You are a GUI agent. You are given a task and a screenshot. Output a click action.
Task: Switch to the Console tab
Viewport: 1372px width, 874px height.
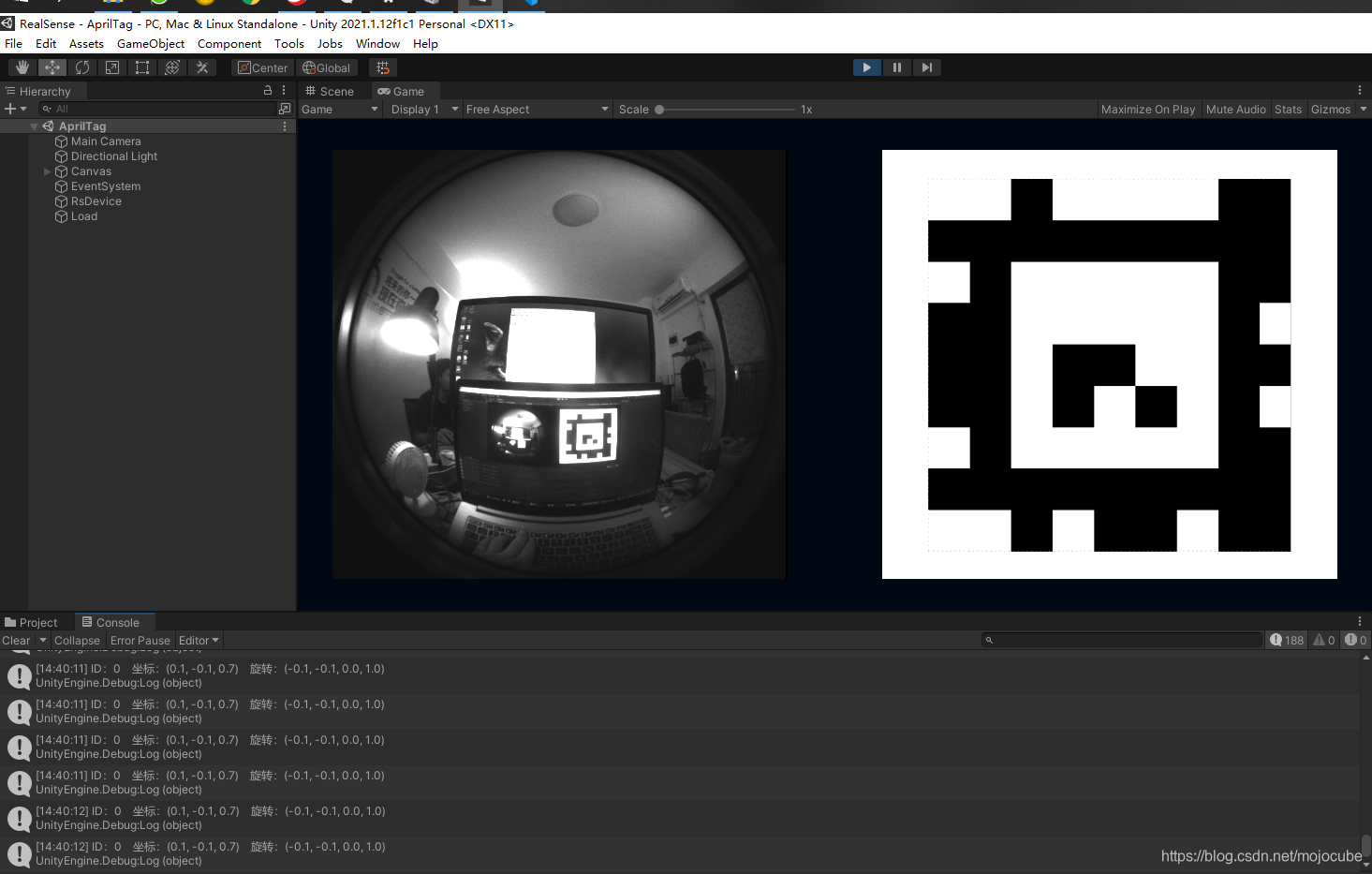click(x=111, y=622)
